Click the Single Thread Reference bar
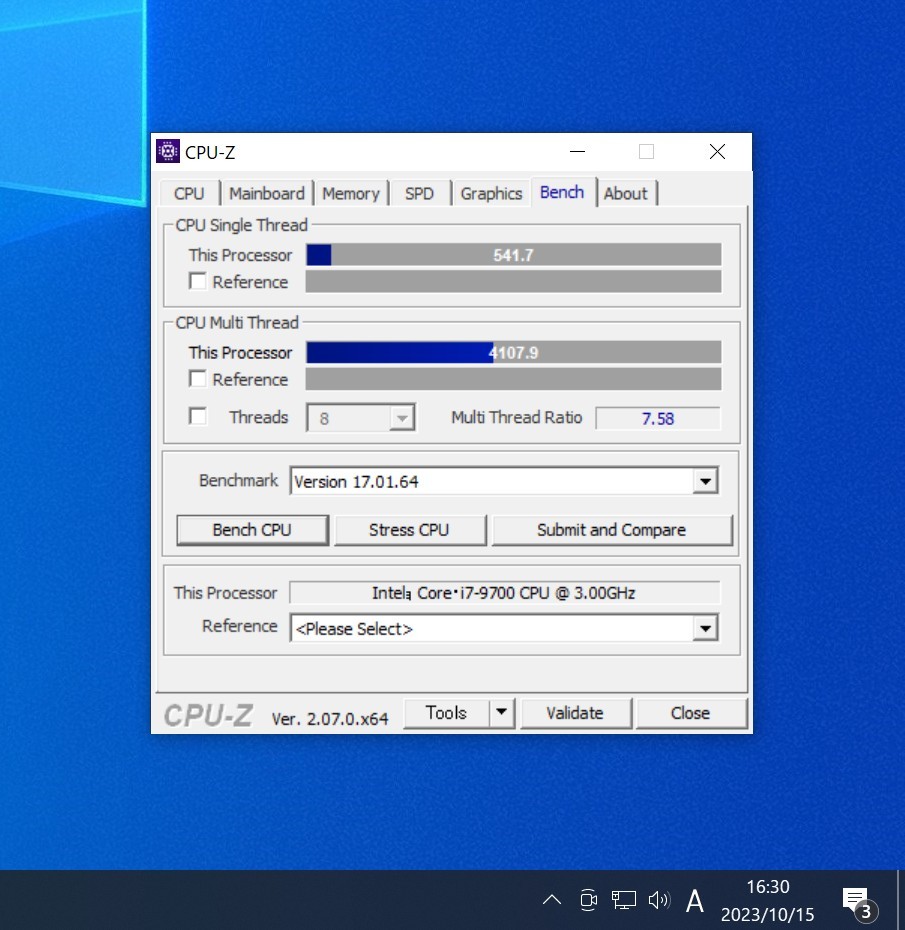This screenshot has width=905, height=930. pos(514,281)
